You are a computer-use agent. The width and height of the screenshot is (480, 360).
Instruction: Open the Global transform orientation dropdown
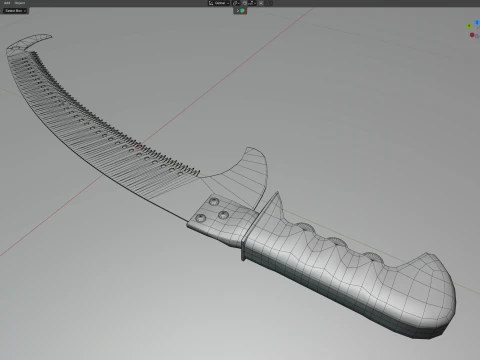pyautogui.click(x=219, y=3)
